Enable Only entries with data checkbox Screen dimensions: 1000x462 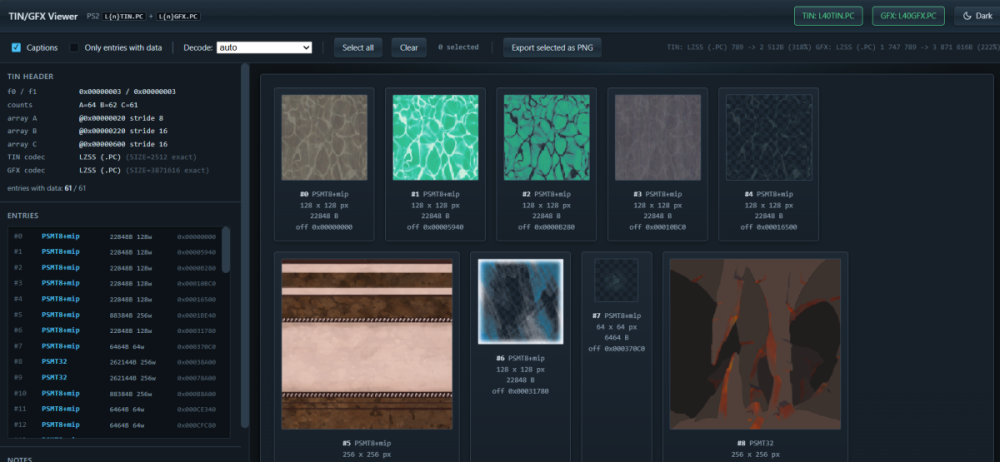tap(75, 47)
